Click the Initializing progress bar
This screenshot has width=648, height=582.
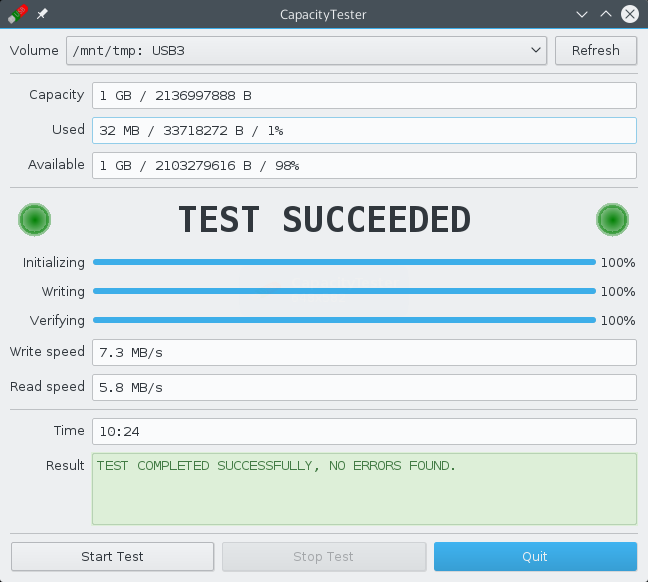click(x=344, y=262)
